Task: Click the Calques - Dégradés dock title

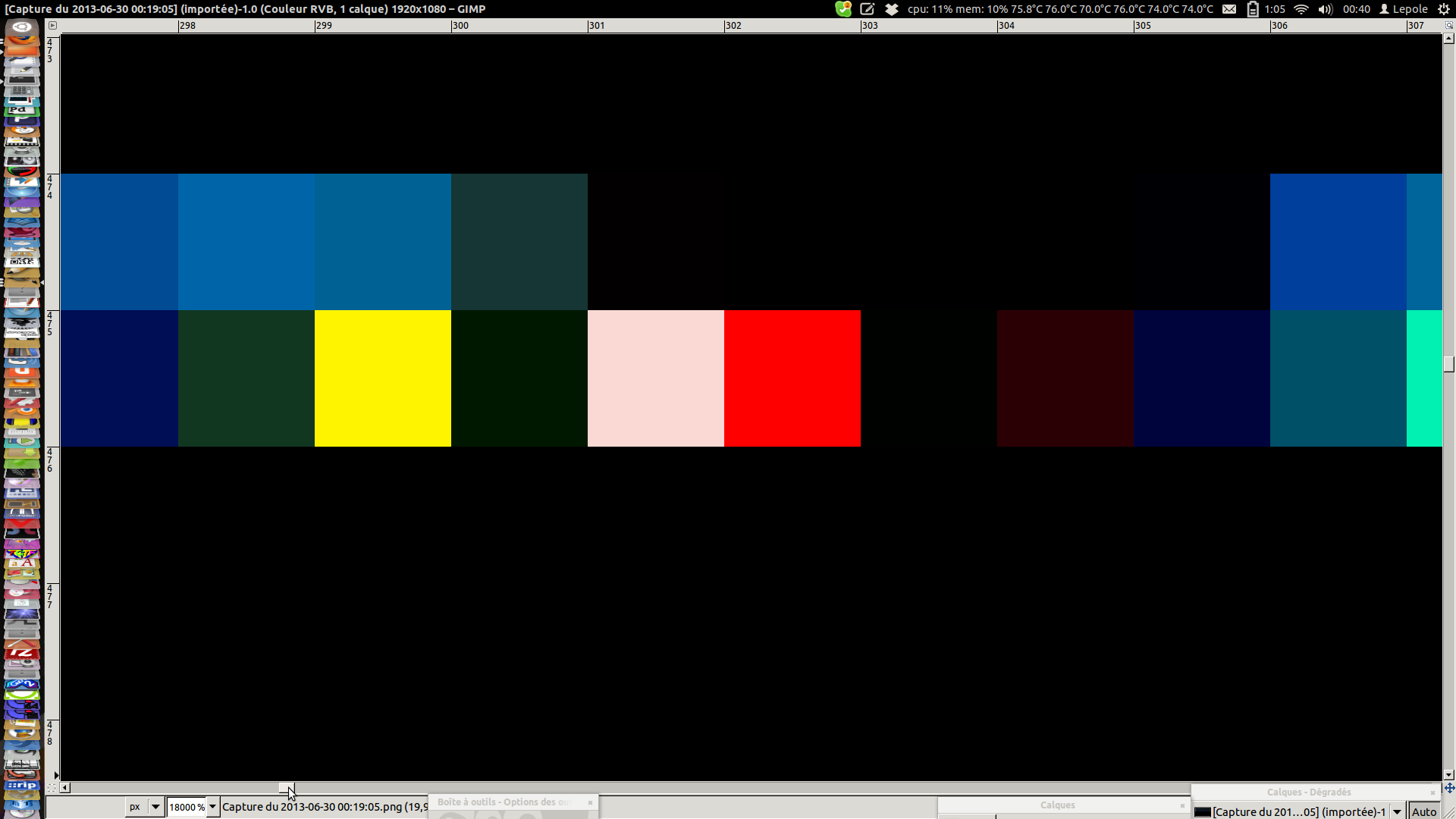Action: (x=1308, y=792)
